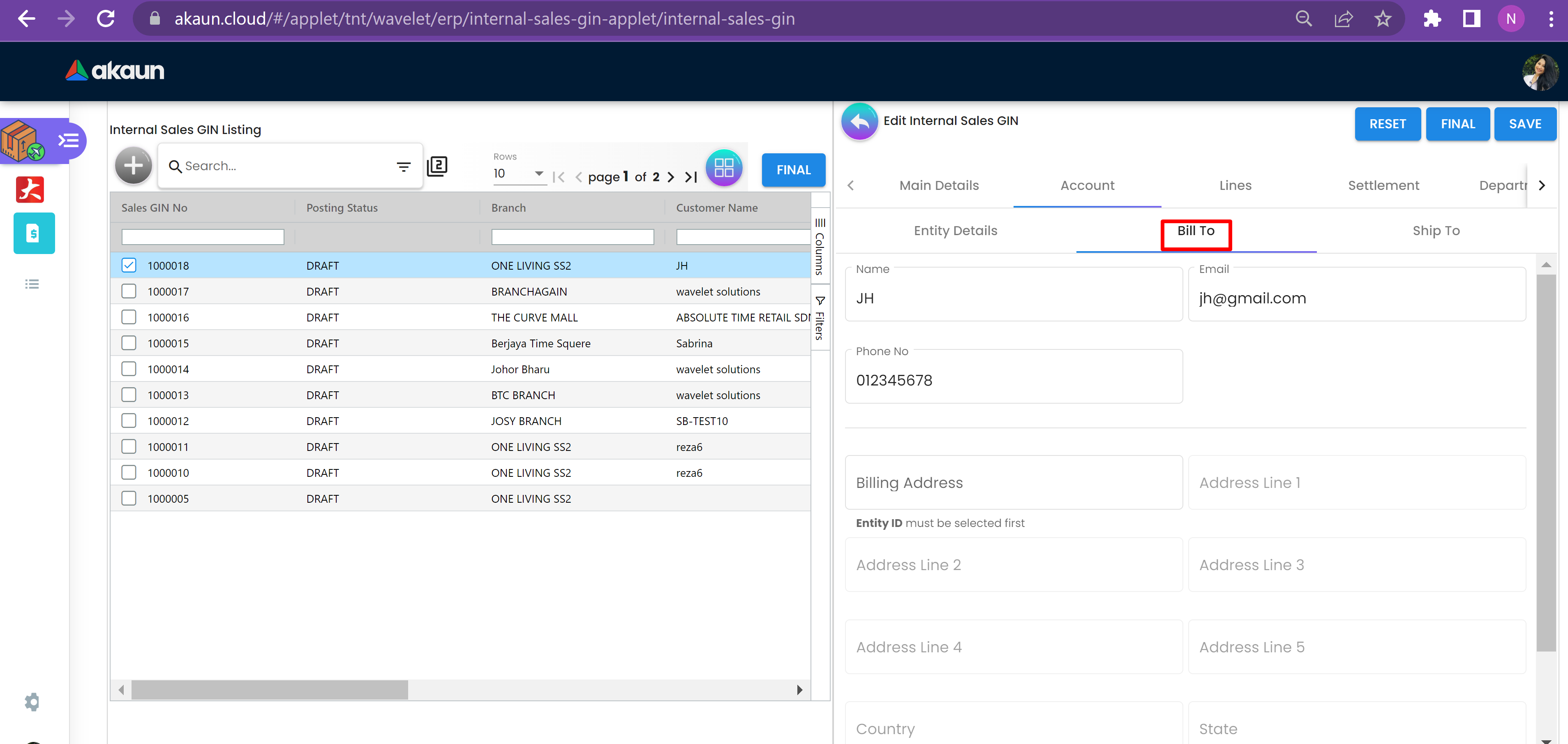Click the red PDF applet icon
This screenshot has width=1568, height=744.
(30, 189)
